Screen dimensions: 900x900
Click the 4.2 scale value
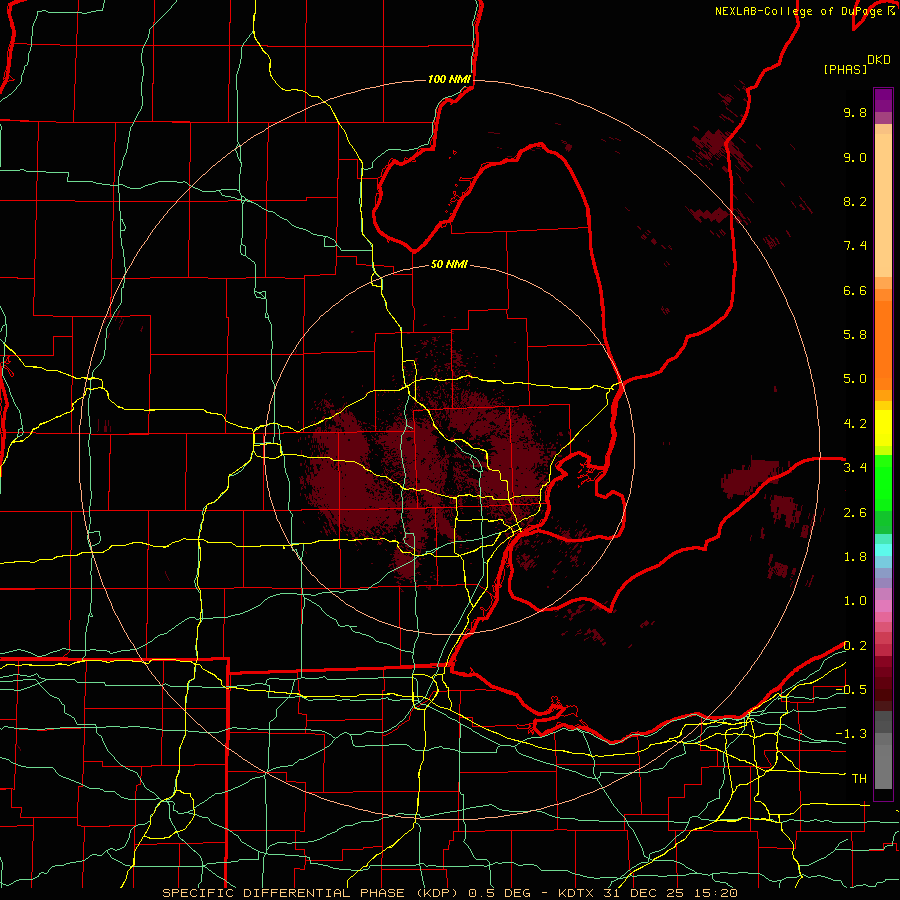pyautogui.click(x=855, y=424)
